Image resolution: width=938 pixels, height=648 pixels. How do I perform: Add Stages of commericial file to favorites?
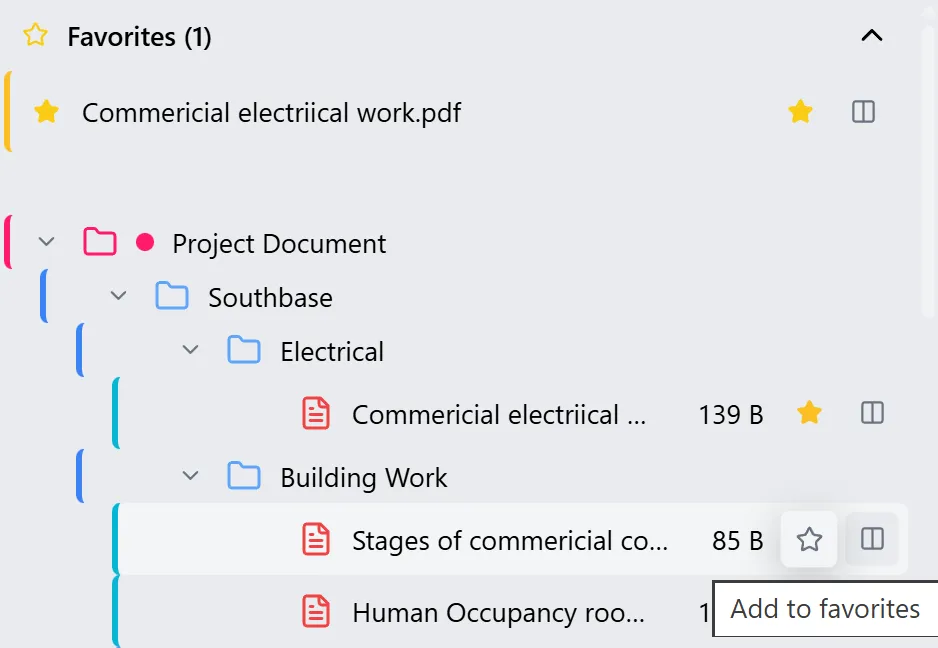pyautogui.click(x=809, y=540)
